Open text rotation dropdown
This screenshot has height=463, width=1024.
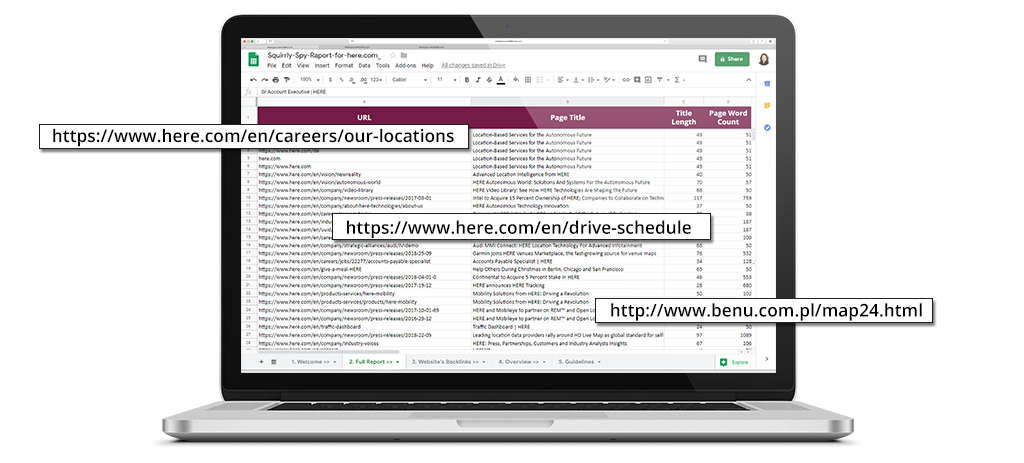click(x=609, y=80)
